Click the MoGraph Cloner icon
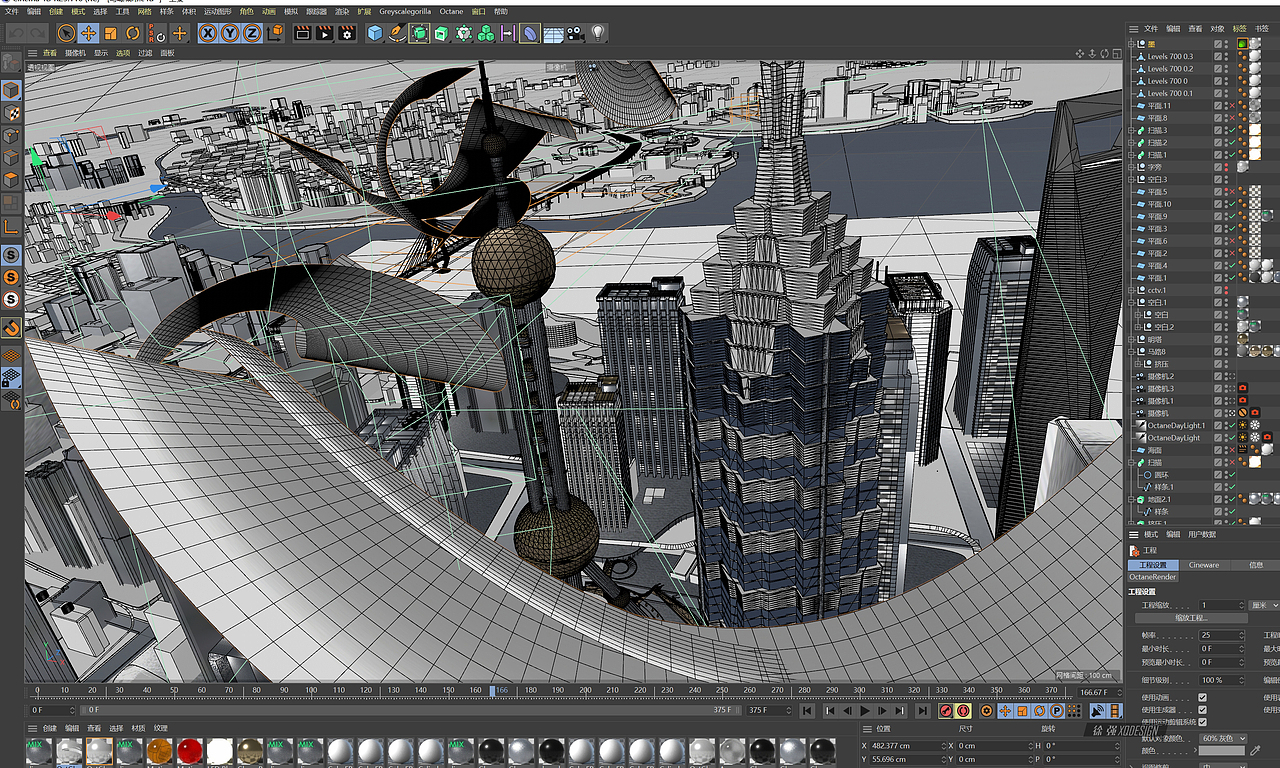Screen dimensions: 1280x768 coord(485,33)
